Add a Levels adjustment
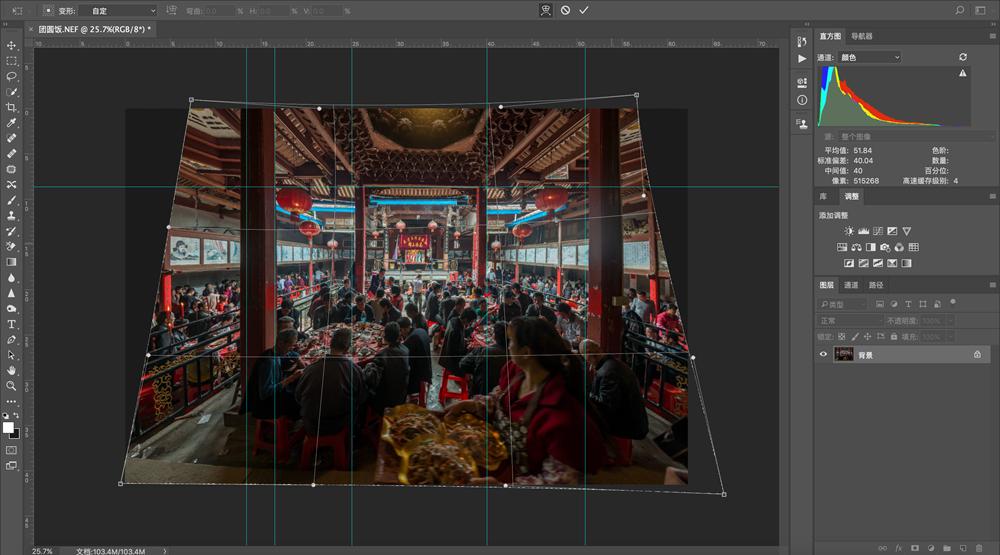This screenshot has width=1000, height=555. pos(864,231)
